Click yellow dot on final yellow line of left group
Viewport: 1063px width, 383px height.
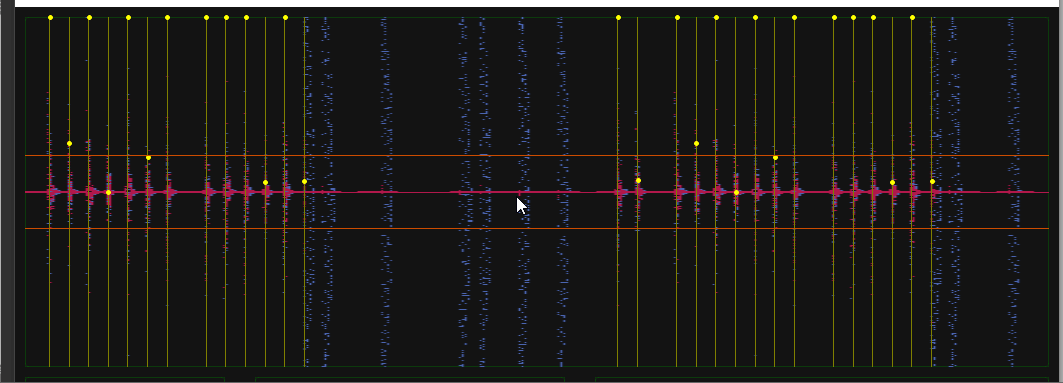[x=304, y=182]
